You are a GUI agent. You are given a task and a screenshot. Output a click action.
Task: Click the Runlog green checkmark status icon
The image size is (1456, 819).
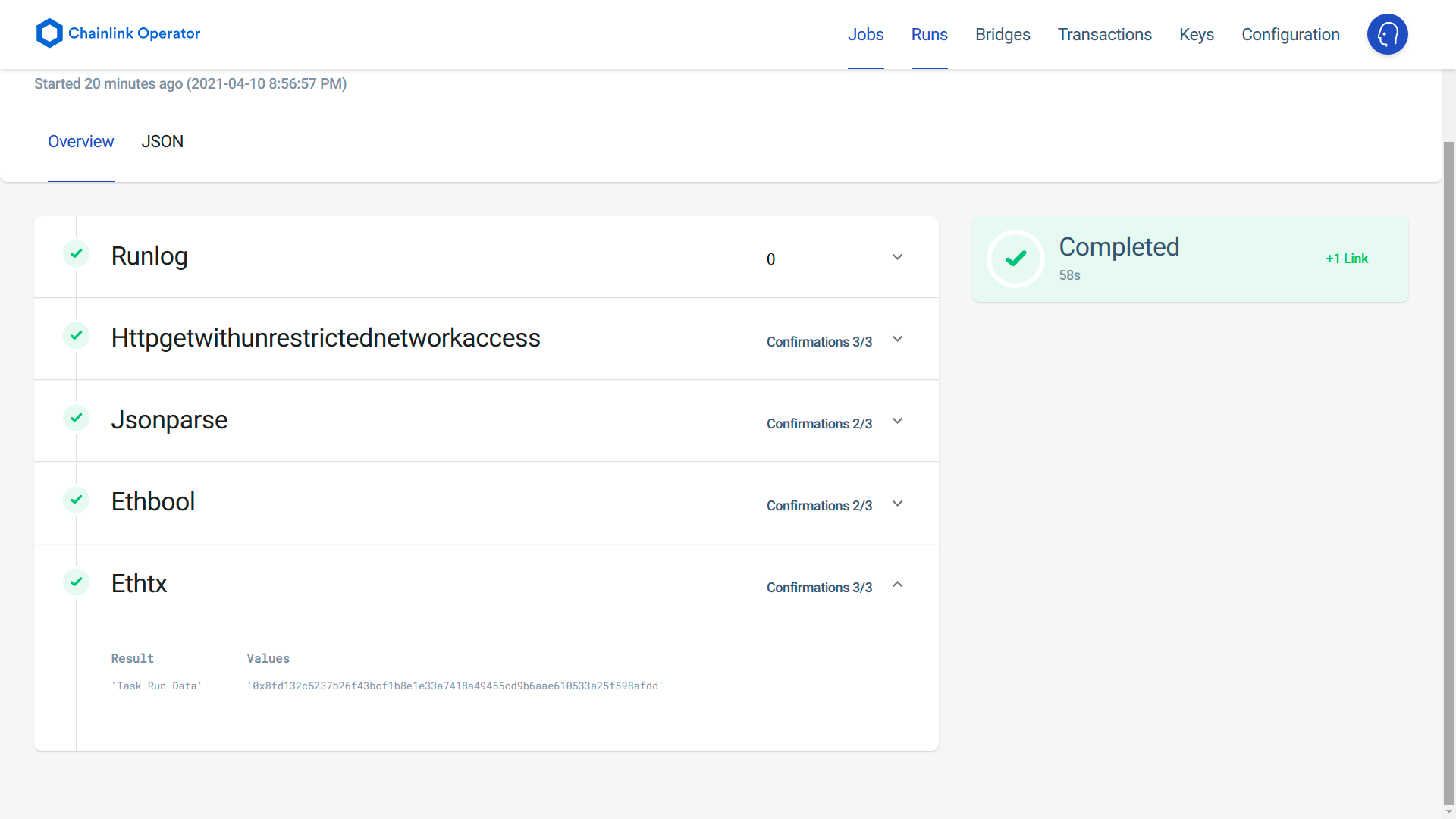(x=76, y=254)
